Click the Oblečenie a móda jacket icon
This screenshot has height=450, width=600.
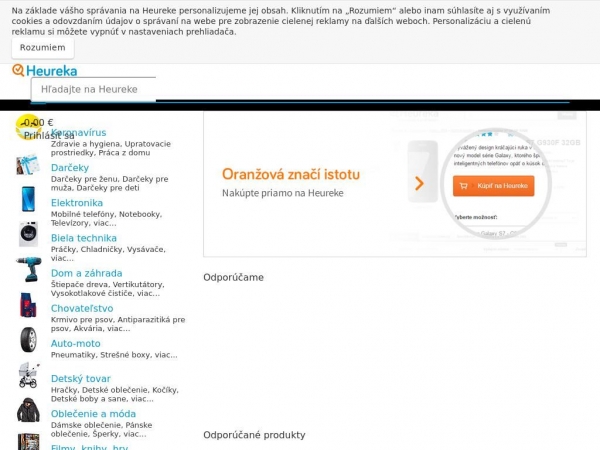point(28,410)
